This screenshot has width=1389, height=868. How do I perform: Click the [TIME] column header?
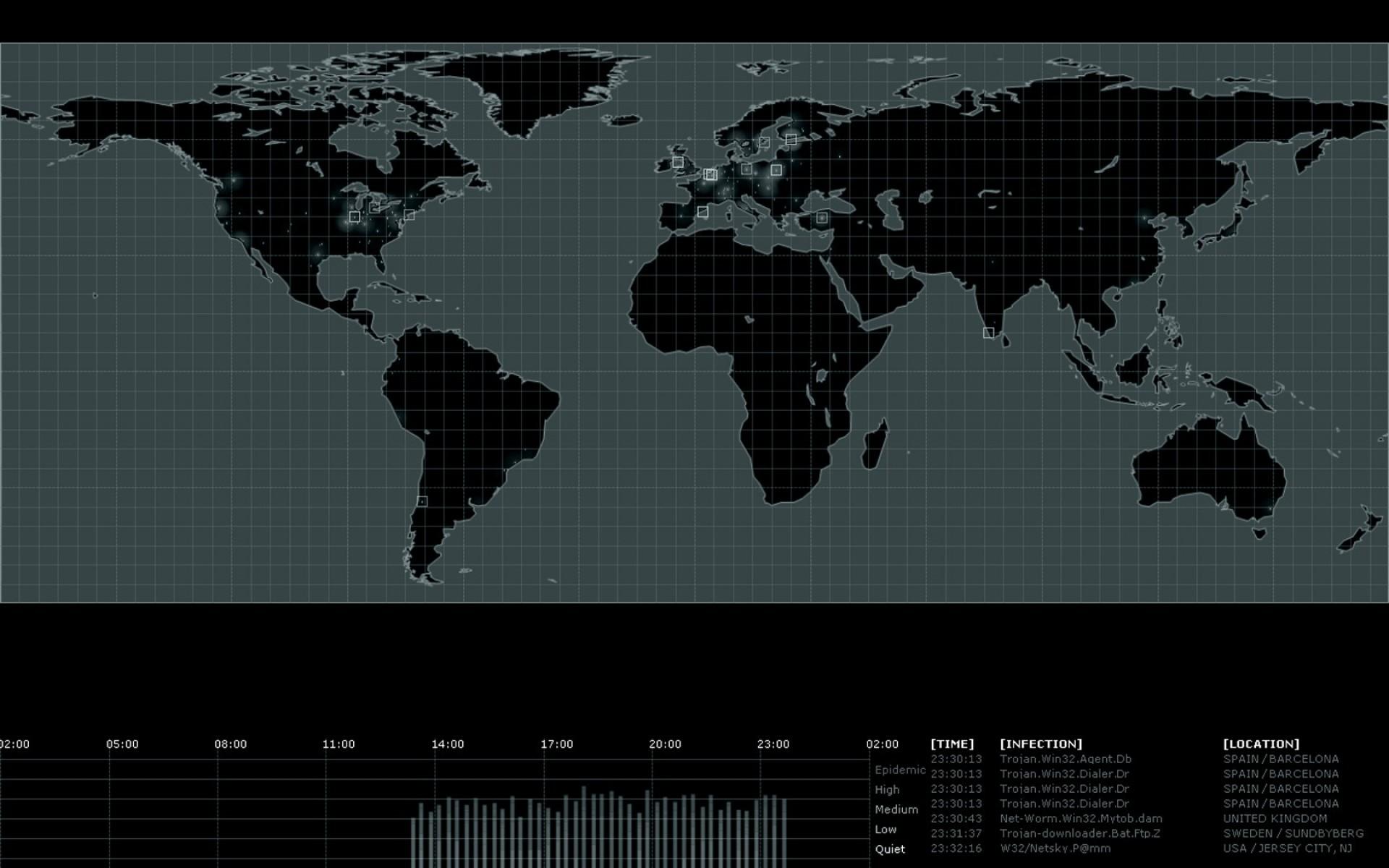pos(952,744)
